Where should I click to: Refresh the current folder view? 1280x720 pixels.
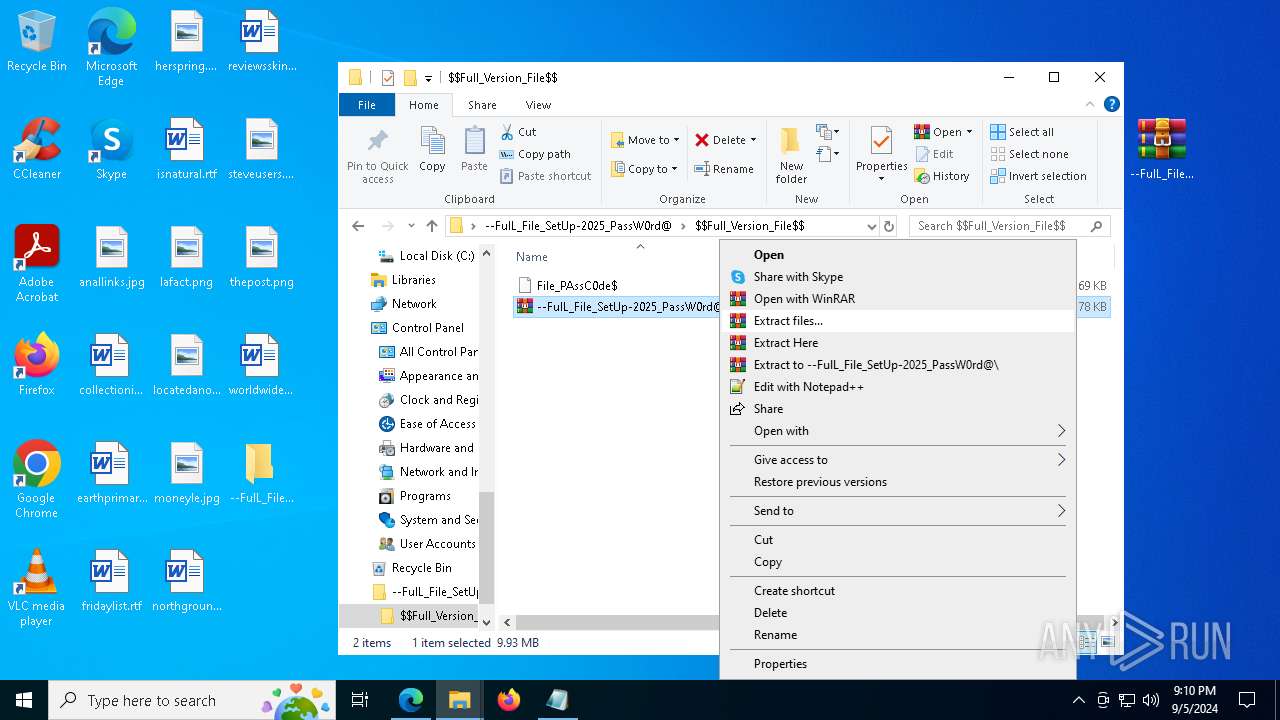[889, 226]
